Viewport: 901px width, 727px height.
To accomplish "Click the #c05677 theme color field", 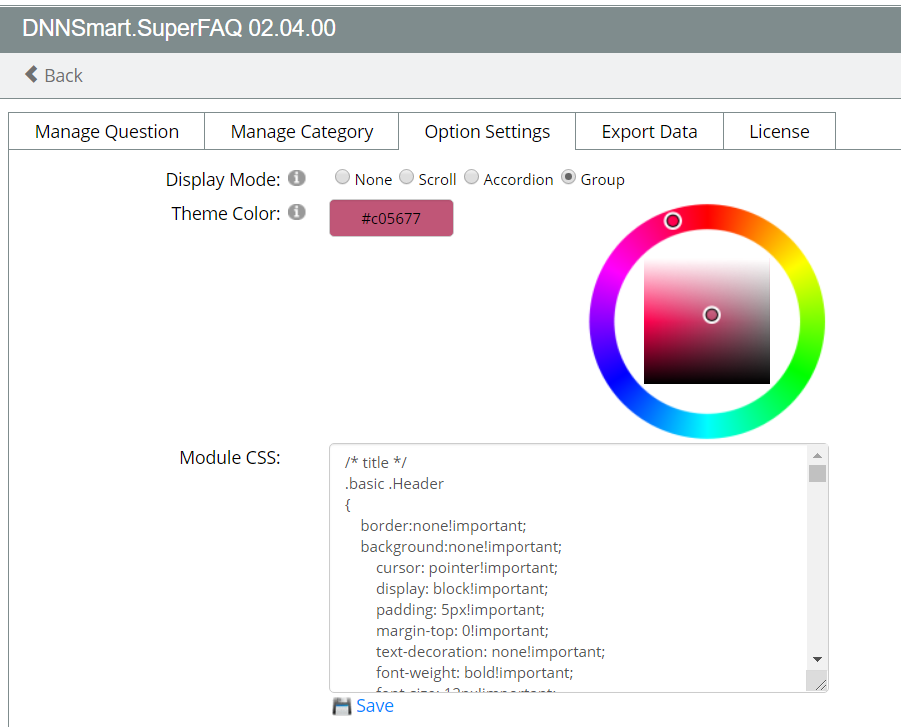I will (x=391, y=218).
